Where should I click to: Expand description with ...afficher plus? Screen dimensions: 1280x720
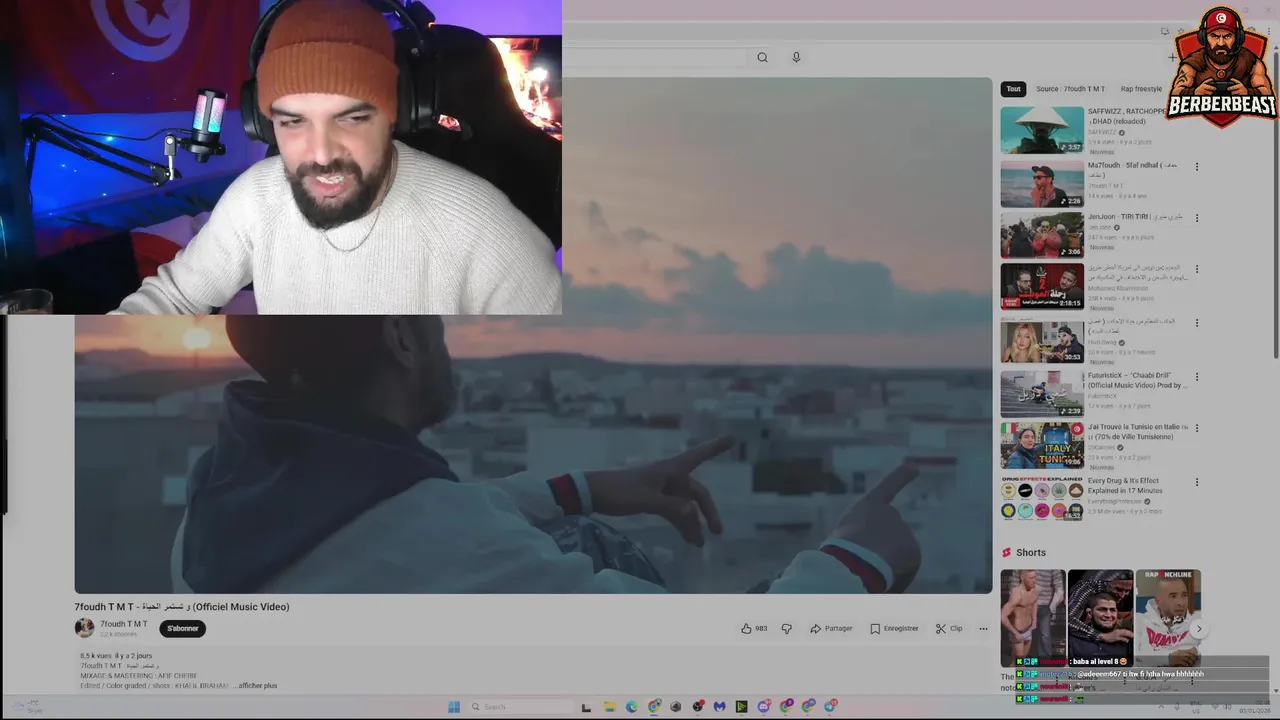pos(255,686)
